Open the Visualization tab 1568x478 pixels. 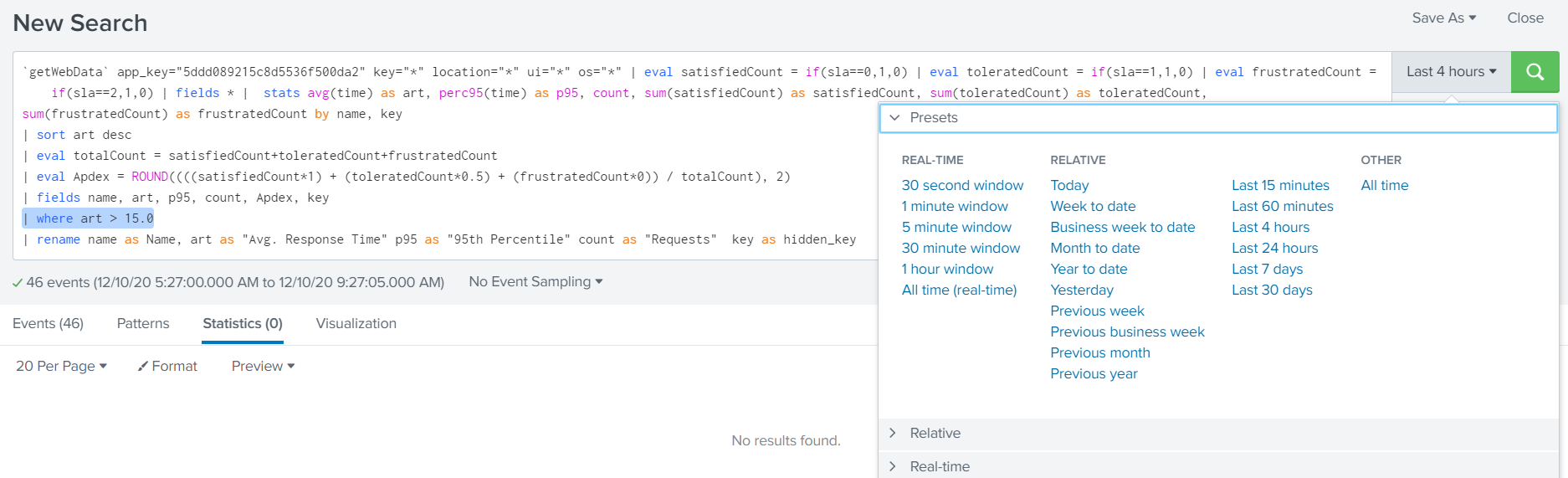[x=356, y=324]
